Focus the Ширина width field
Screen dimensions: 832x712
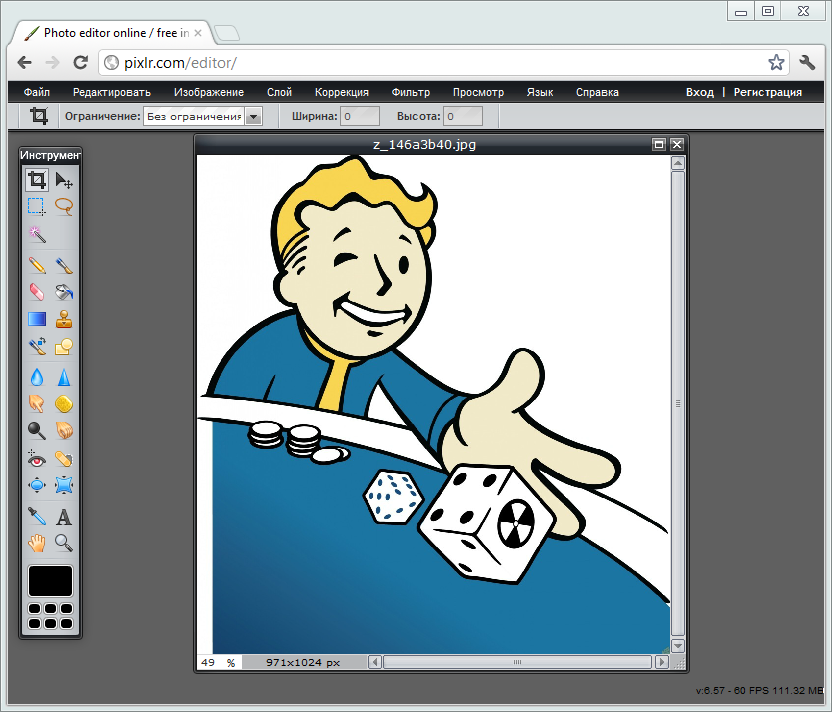coord(360,116)
